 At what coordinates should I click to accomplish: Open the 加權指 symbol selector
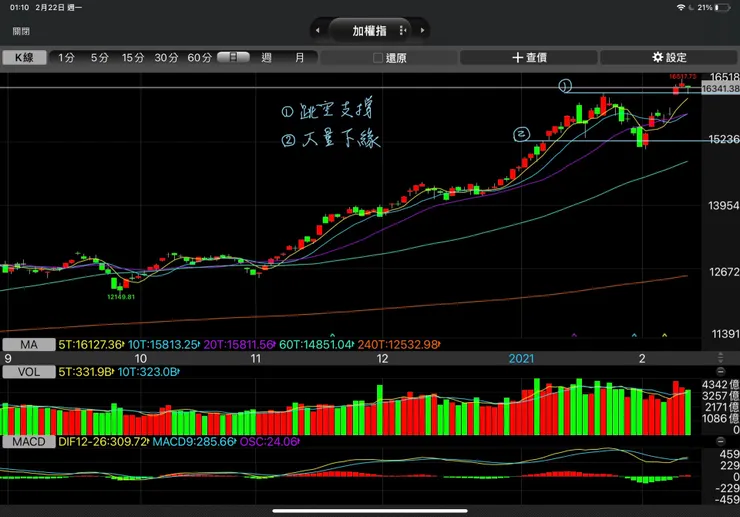pyautogui.click(x=370, y=31)
